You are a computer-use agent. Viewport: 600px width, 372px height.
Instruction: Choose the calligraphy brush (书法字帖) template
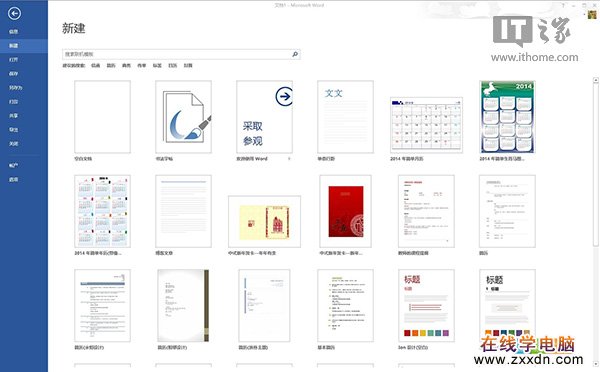(x=183, y=117)
